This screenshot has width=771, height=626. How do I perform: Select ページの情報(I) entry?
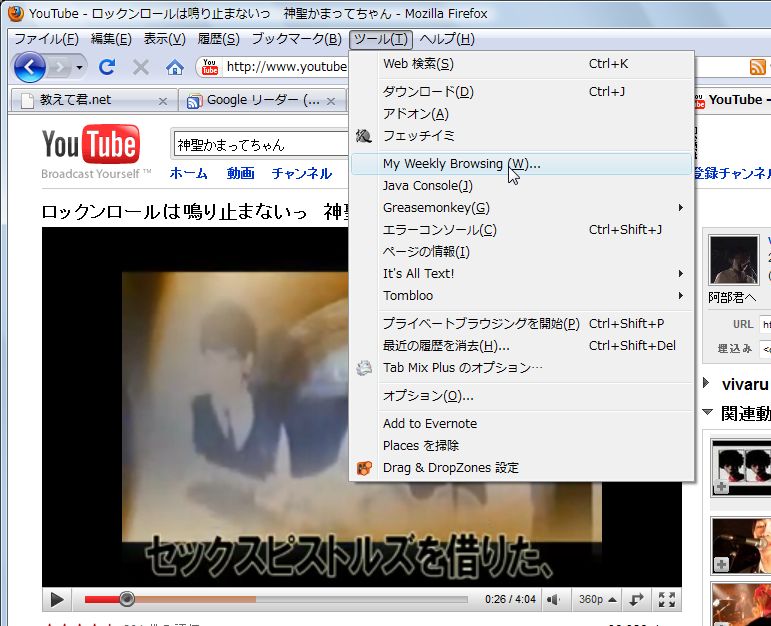coord(521,252)
